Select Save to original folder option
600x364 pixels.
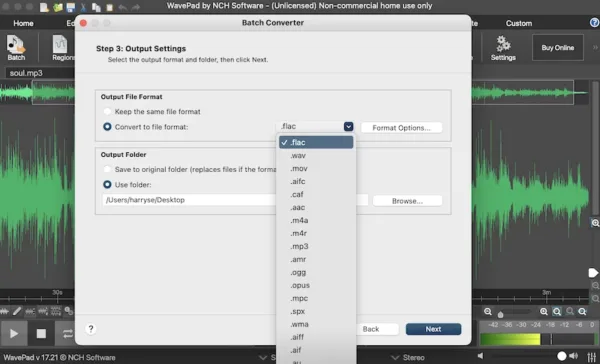tap(108, 169)
